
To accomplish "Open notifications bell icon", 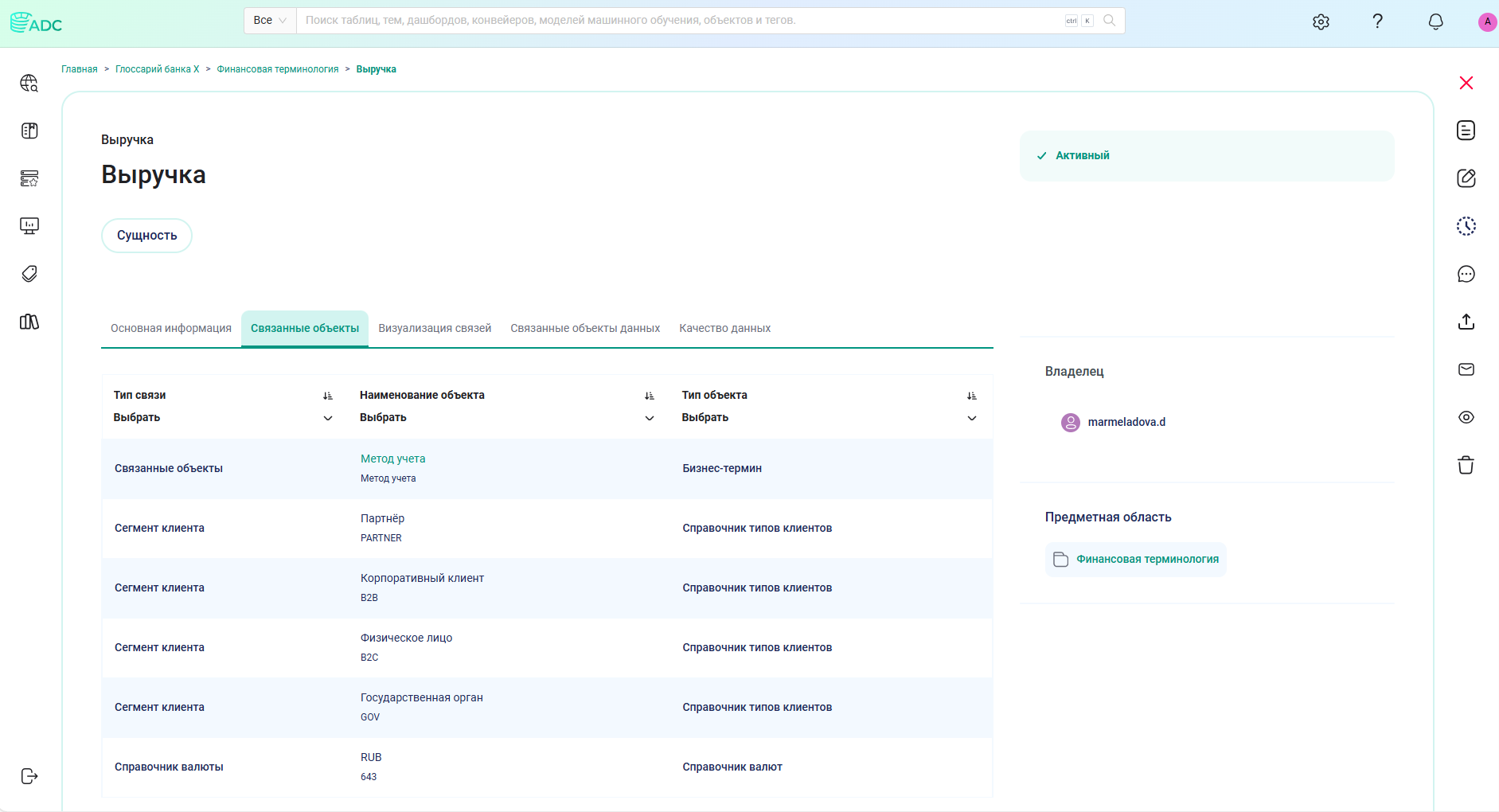I will [1435, 21].
